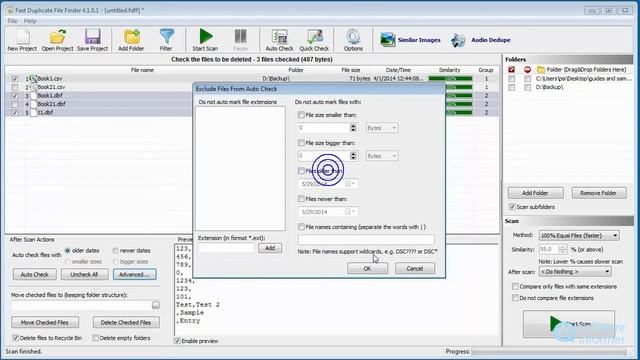Screen dimensions: 640x360
Task: Toggle Compare only files with same extensions
Action: pyautogui.click(x=515, y=287)
